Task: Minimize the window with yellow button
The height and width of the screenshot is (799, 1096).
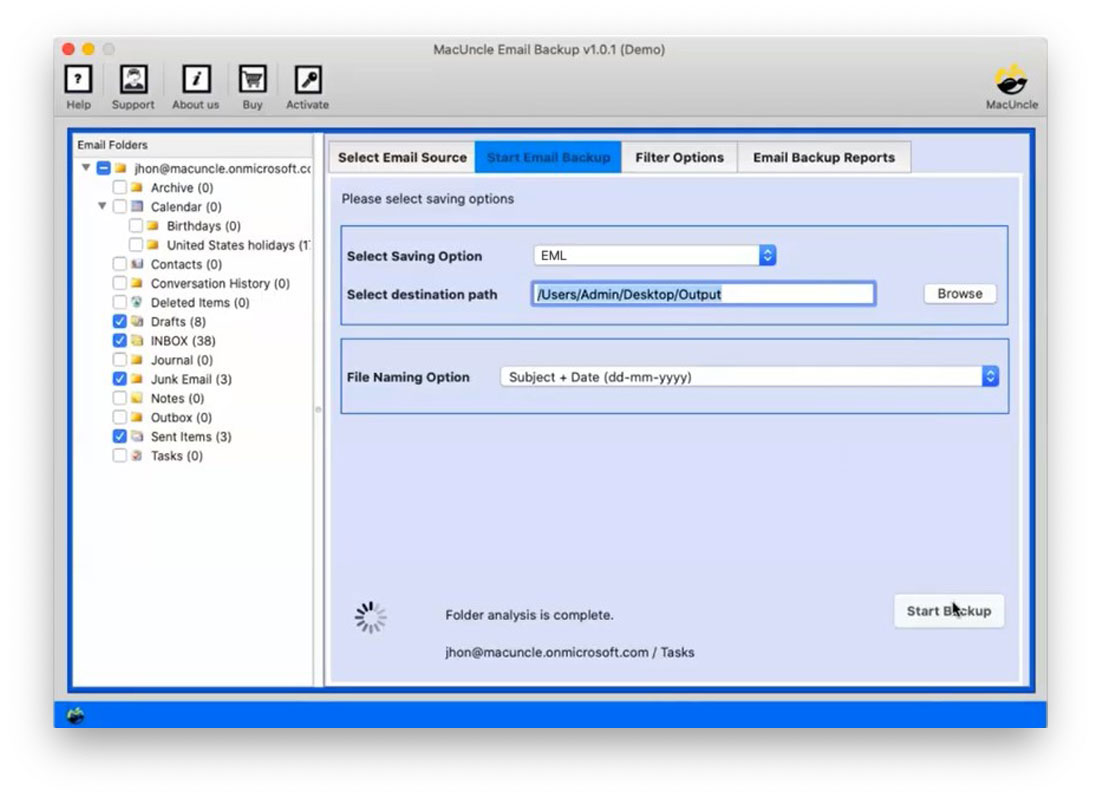Action: coord(88,49)
